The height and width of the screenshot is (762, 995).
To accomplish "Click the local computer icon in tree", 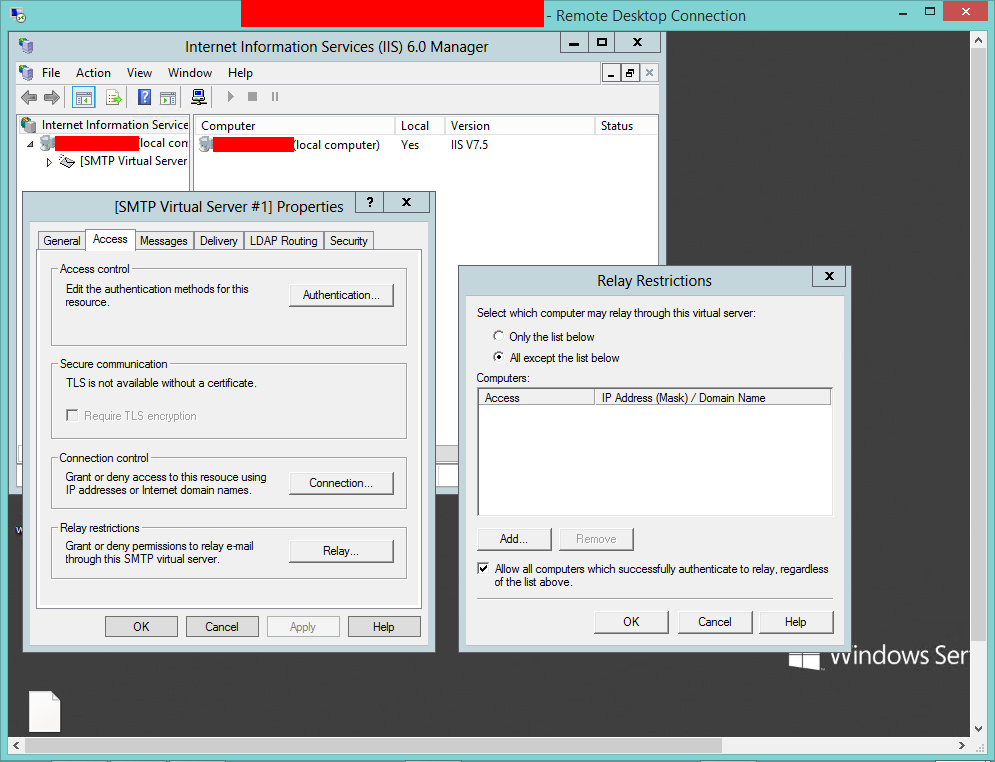I will coord(47,143).
